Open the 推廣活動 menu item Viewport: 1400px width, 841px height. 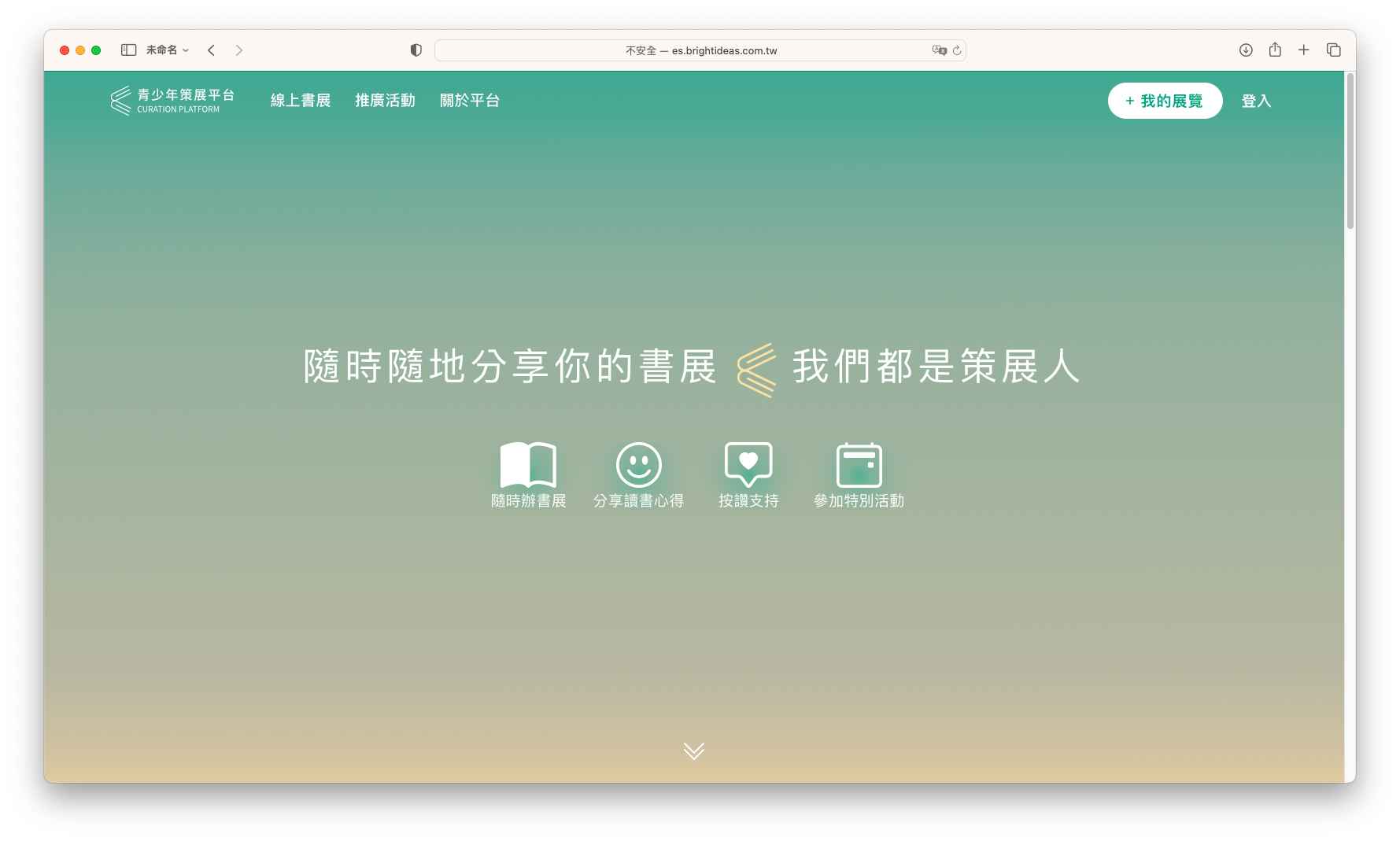click(x=385, y=101)
